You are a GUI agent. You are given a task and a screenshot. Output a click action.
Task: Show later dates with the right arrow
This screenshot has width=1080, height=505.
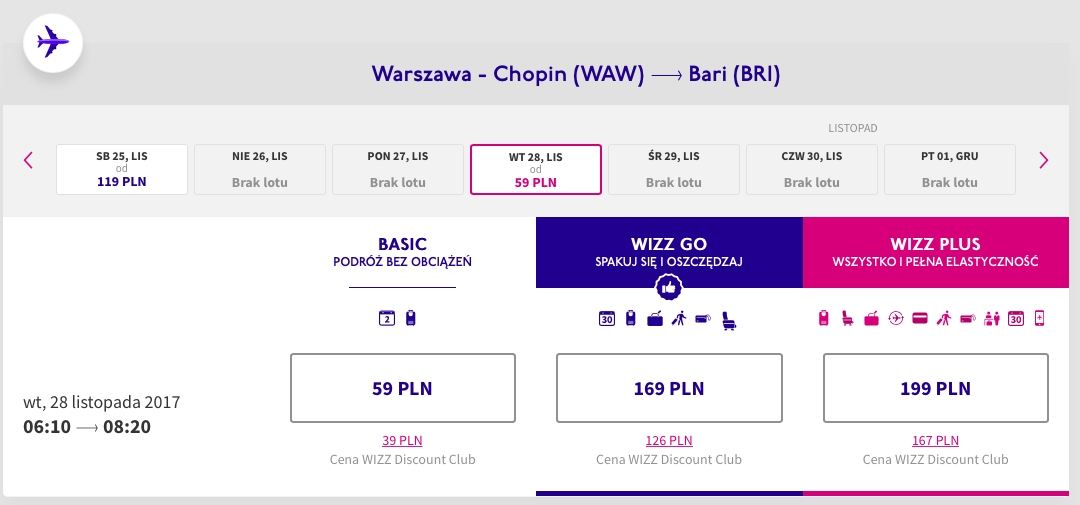pyautogui.click(x=1043, y=161)
